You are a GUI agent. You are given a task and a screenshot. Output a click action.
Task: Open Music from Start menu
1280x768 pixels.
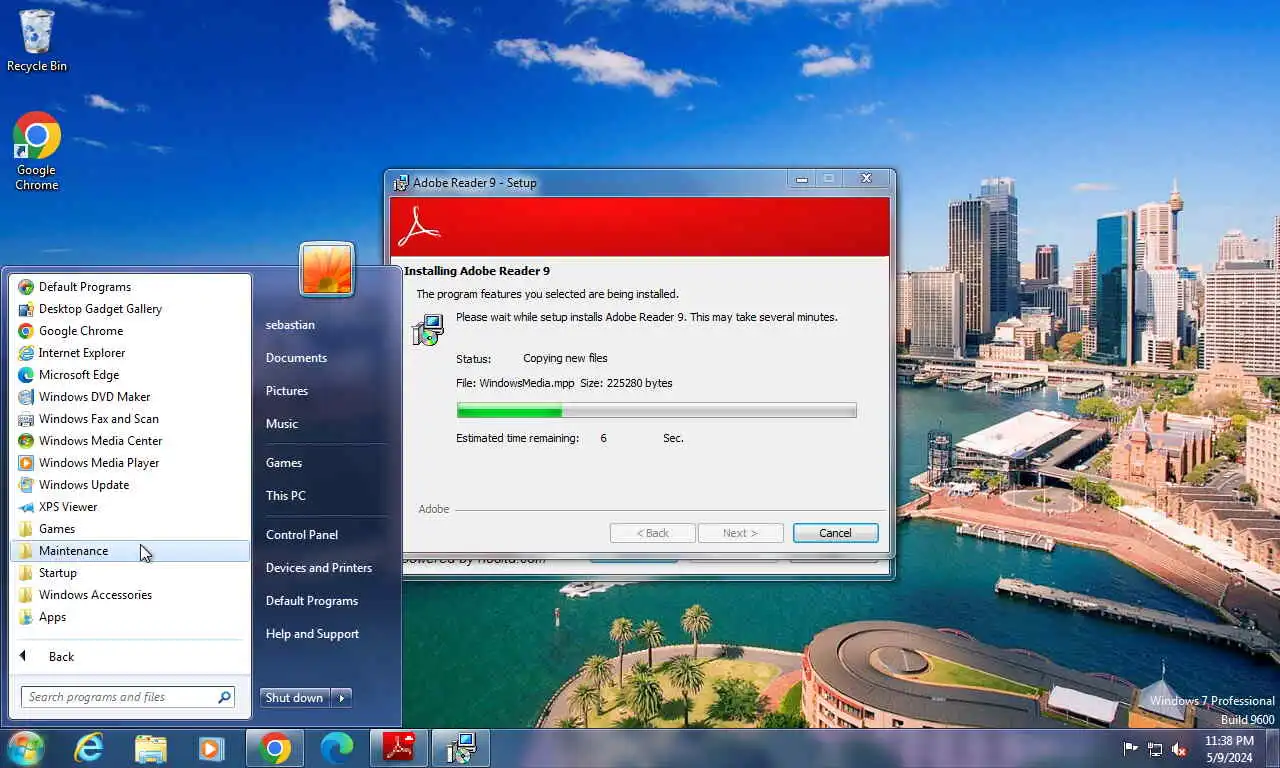[x=282, y=424]
